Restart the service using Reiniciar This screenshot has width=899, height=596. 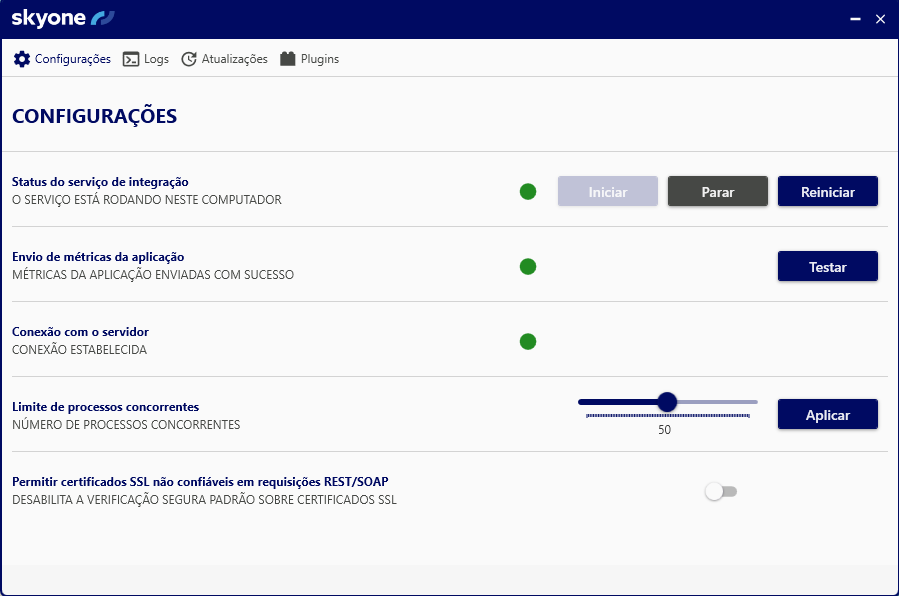[x=827, y=192]
